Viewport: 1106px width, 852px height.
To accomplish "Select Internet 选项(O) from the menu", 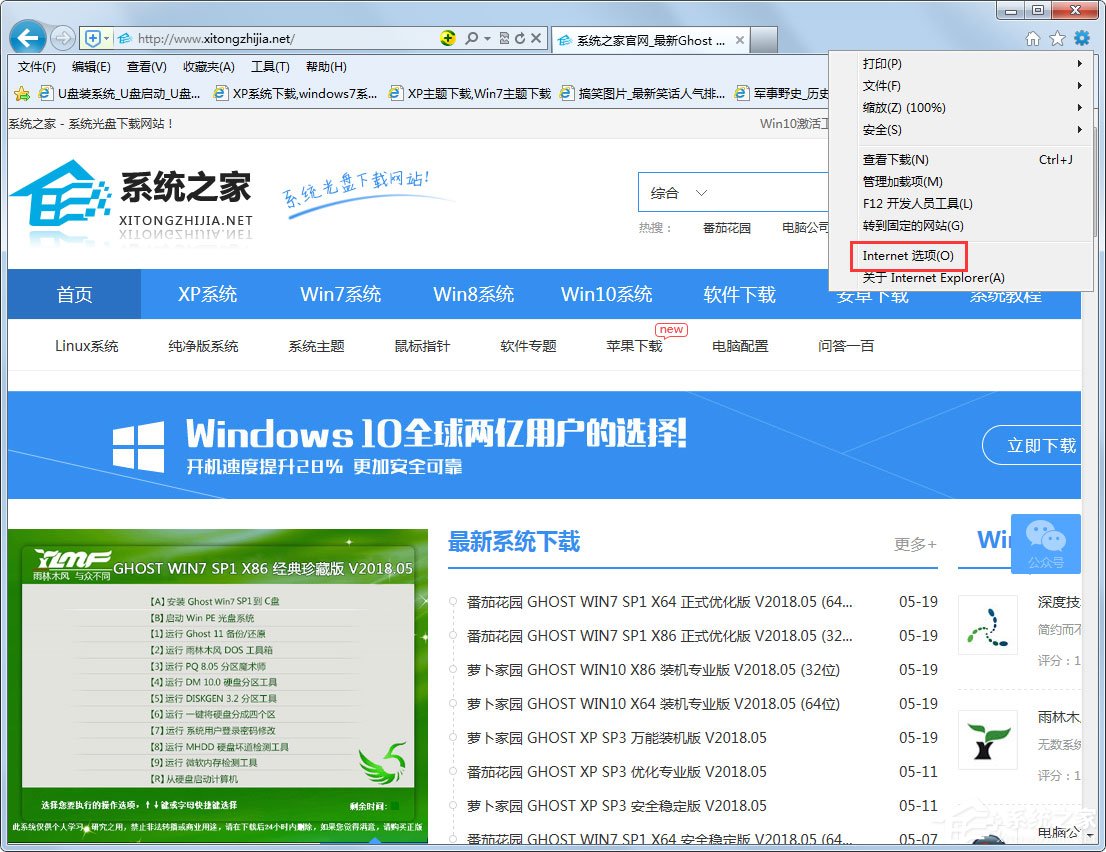I will 908,256.
